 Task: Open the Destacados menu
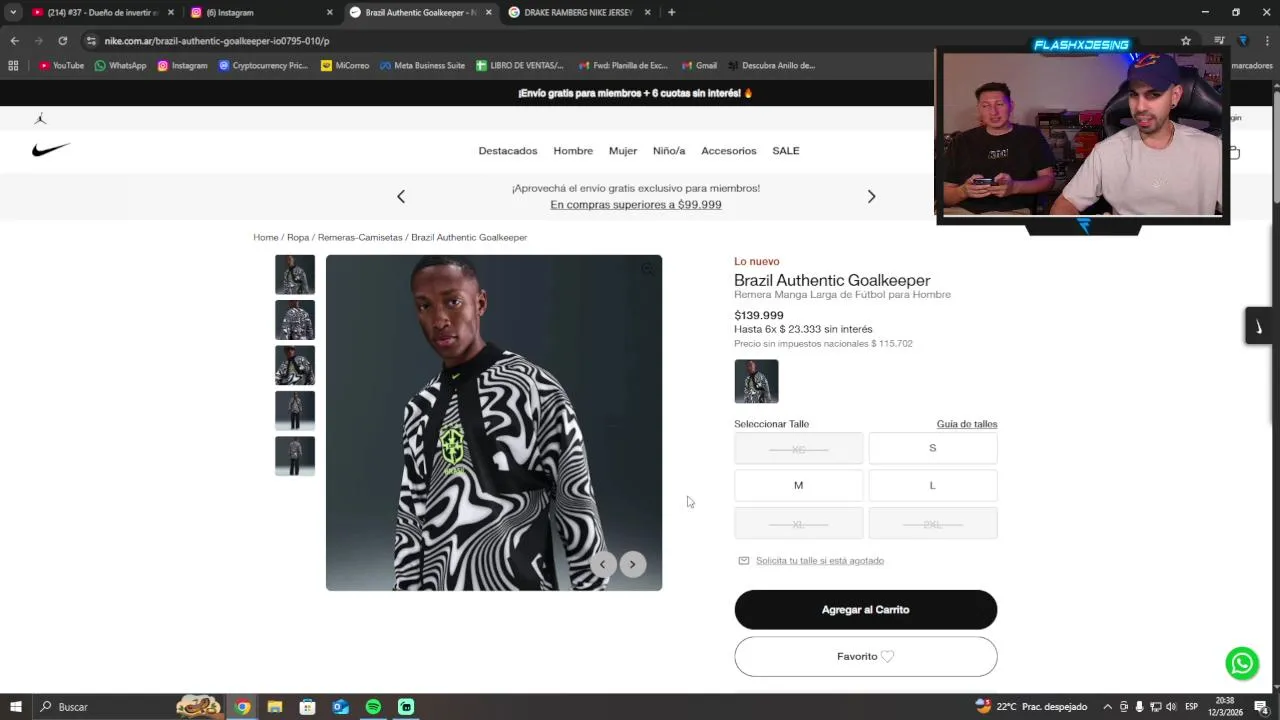(508, 151)
